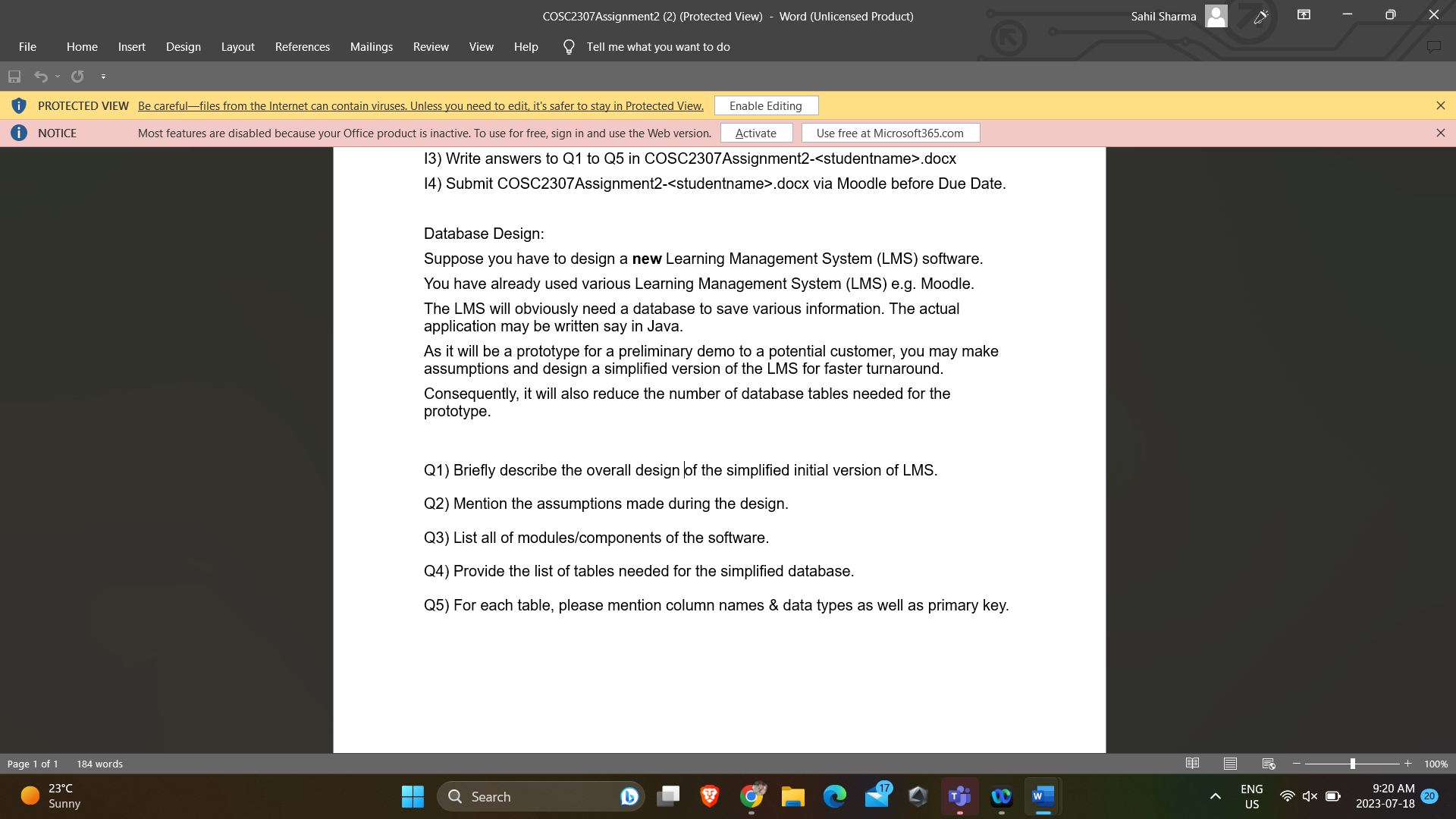
Task: Open Customize Quick Access Toolbar menu
Action: tap(103, 76)
